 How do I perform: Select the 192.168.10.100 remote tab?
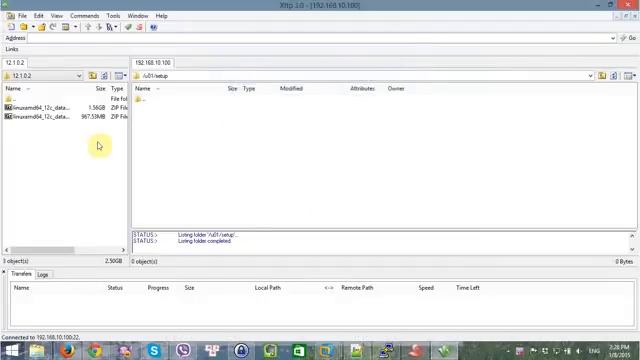coord(153,62)
